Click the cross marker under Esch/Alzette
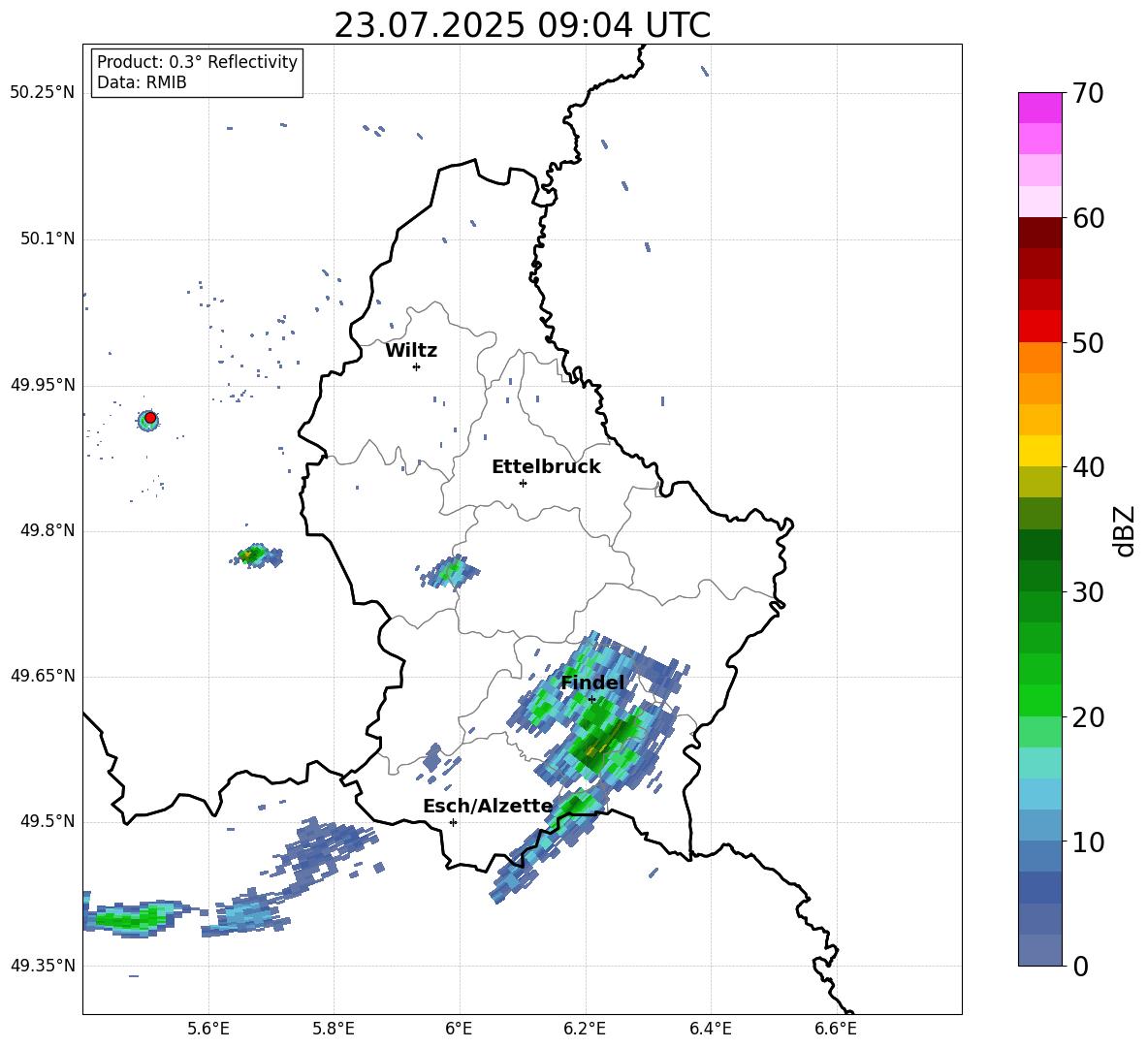The width and height of the screenshot is (1148, 1048). [453, 822]
